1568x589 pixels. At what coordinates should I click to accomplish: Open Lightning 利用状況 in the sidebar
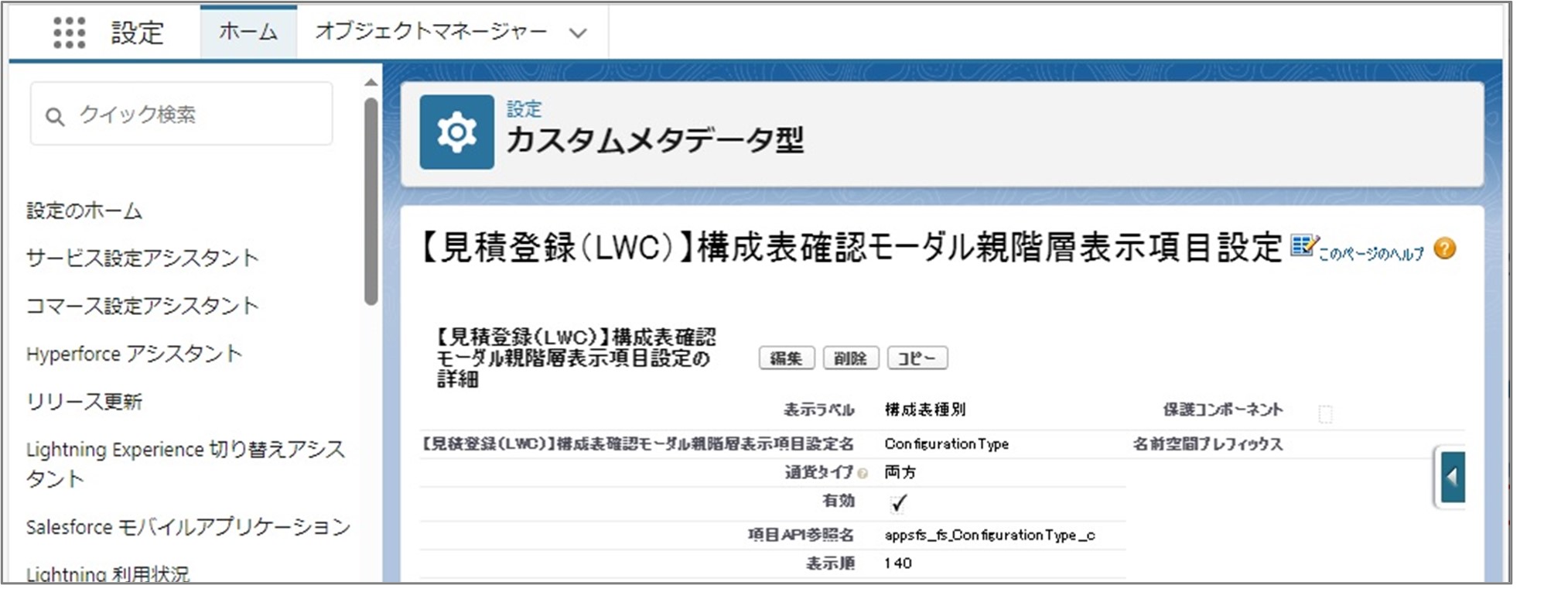(108, 574)
